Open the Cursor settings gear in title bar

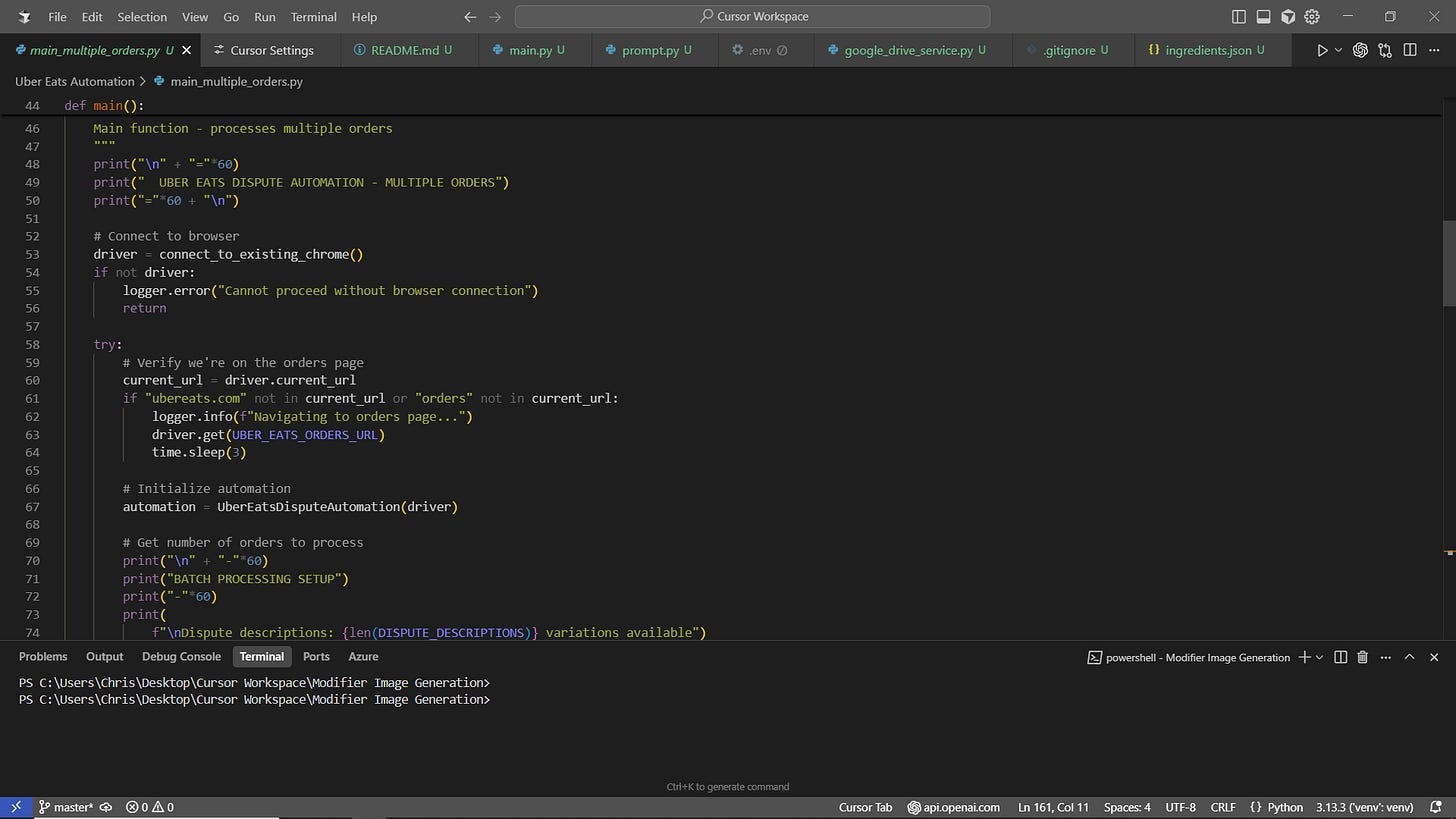click(1312, 17)
